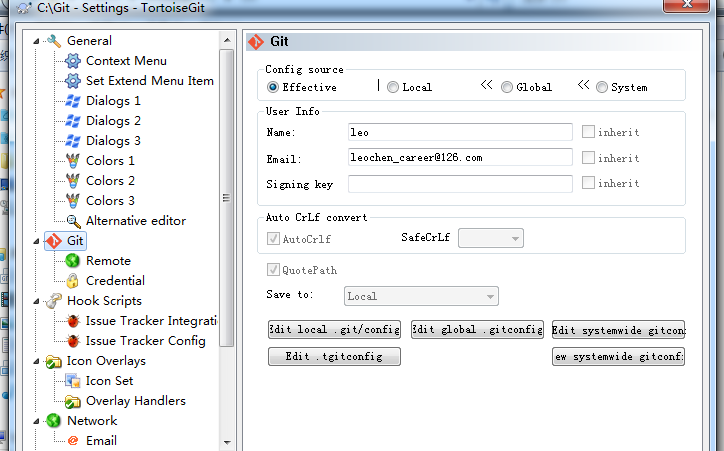Click Edit .tgitconfig button
The width and height of the screenshot is (724, 451).
pyautogui.click(x=334, y=356)
